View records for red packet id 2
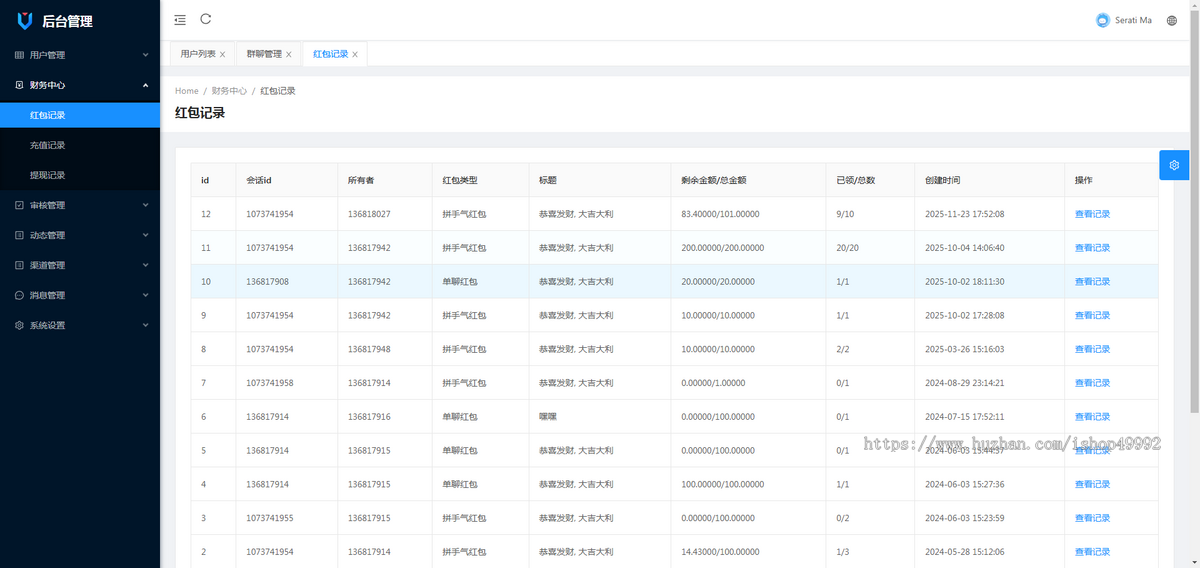This screenshot has width=1200, height=568. (x=1092, y=552)
